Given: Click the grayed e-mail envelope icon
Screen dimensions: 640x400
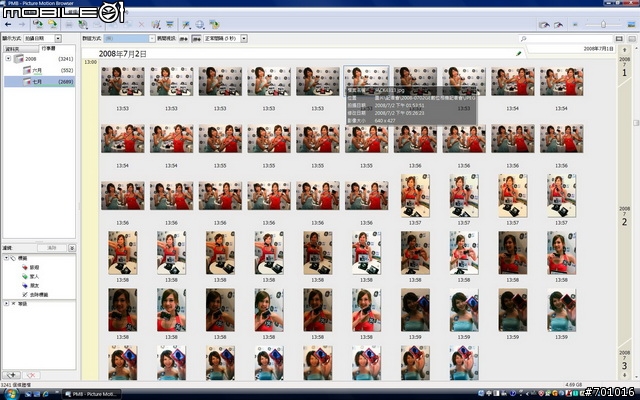Looking at the screenshot, I should (97, 25).
